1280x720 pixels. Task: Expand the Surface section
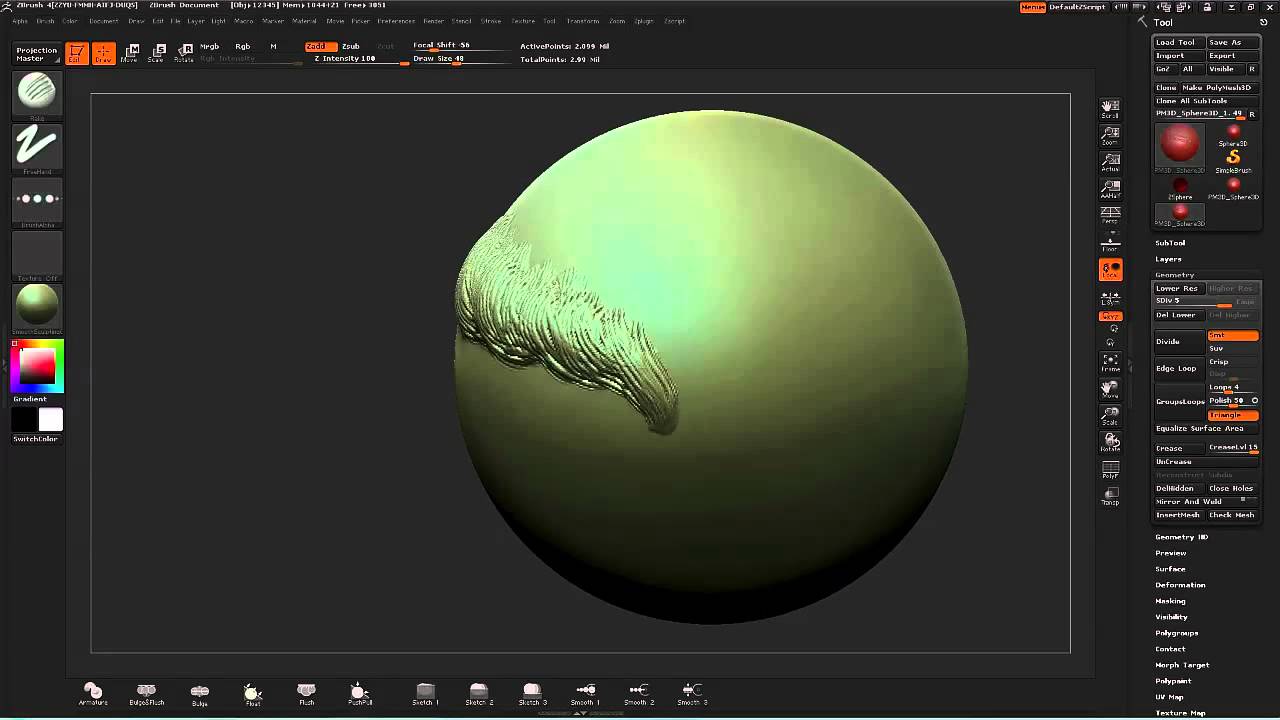[1170, 569]
